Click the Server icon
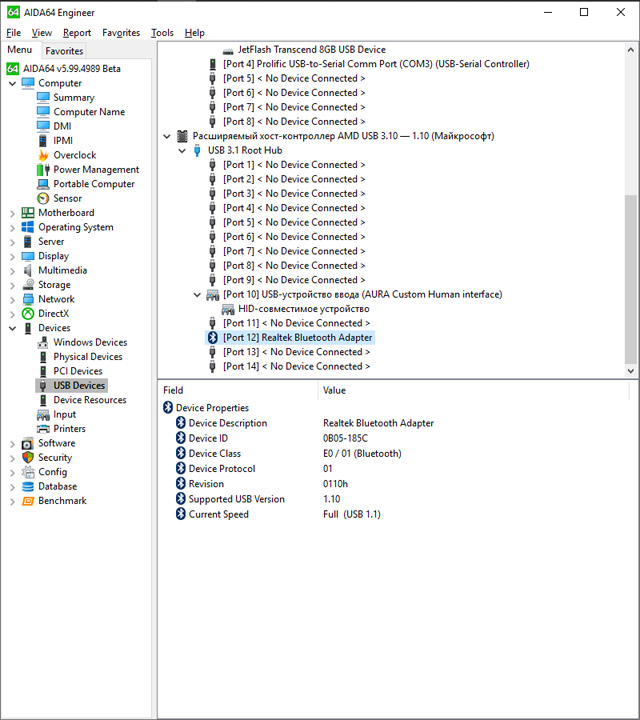This screenshot has width=640, height=720. coord(28,242)
